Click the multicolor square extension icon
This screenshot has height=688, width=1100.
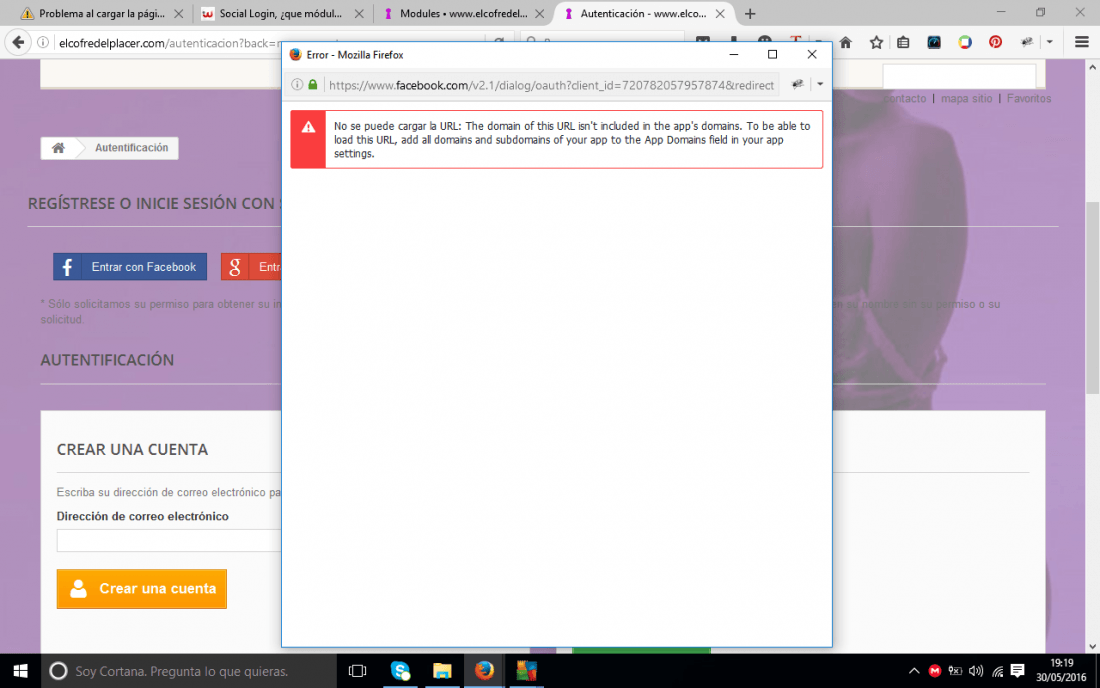965,43
